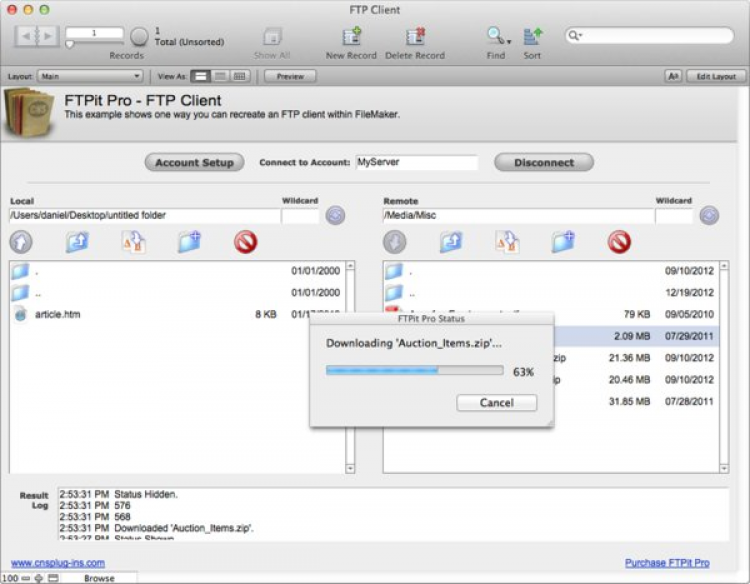This screenshot has width=750, height=584.
Task: Open the Find tool
Action: 494,35
